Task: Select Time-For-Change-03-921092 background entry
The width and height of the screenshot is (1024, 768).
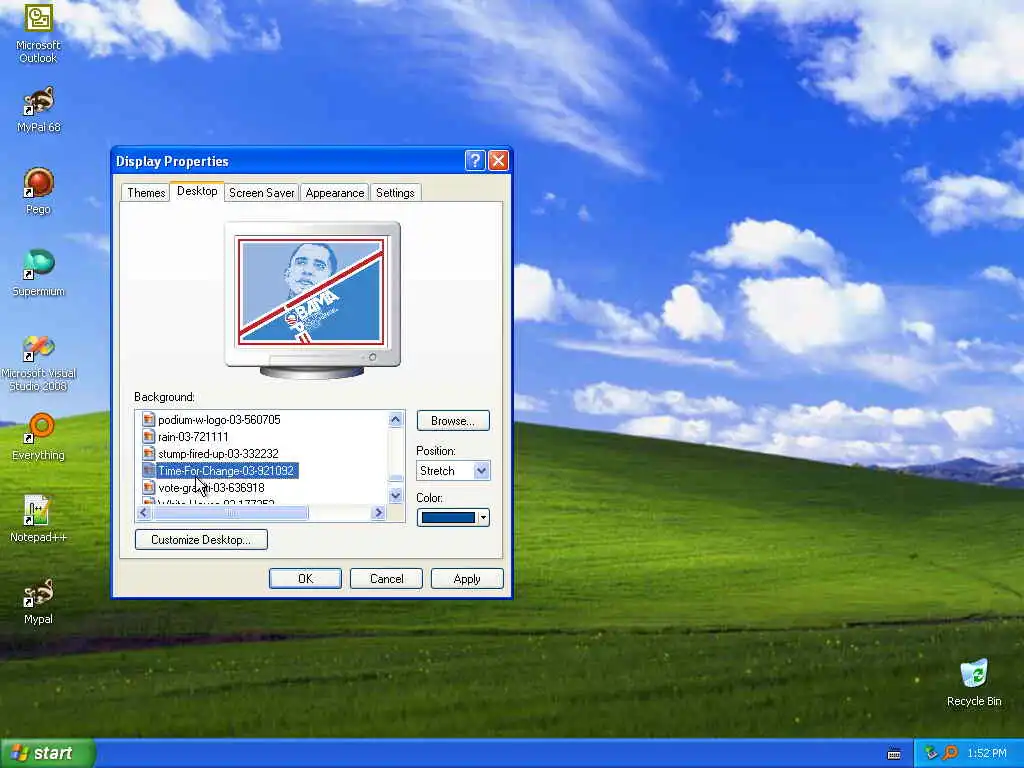Action: [227, 471]
